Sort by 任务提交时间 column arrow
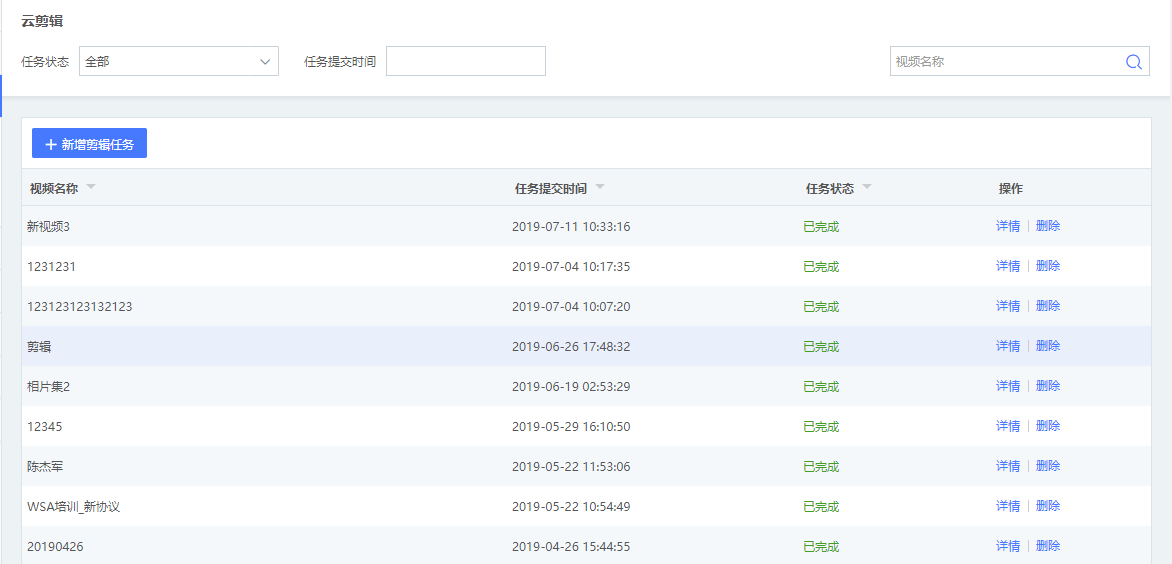Screen dimensions: 1172x564 (599, 186)
